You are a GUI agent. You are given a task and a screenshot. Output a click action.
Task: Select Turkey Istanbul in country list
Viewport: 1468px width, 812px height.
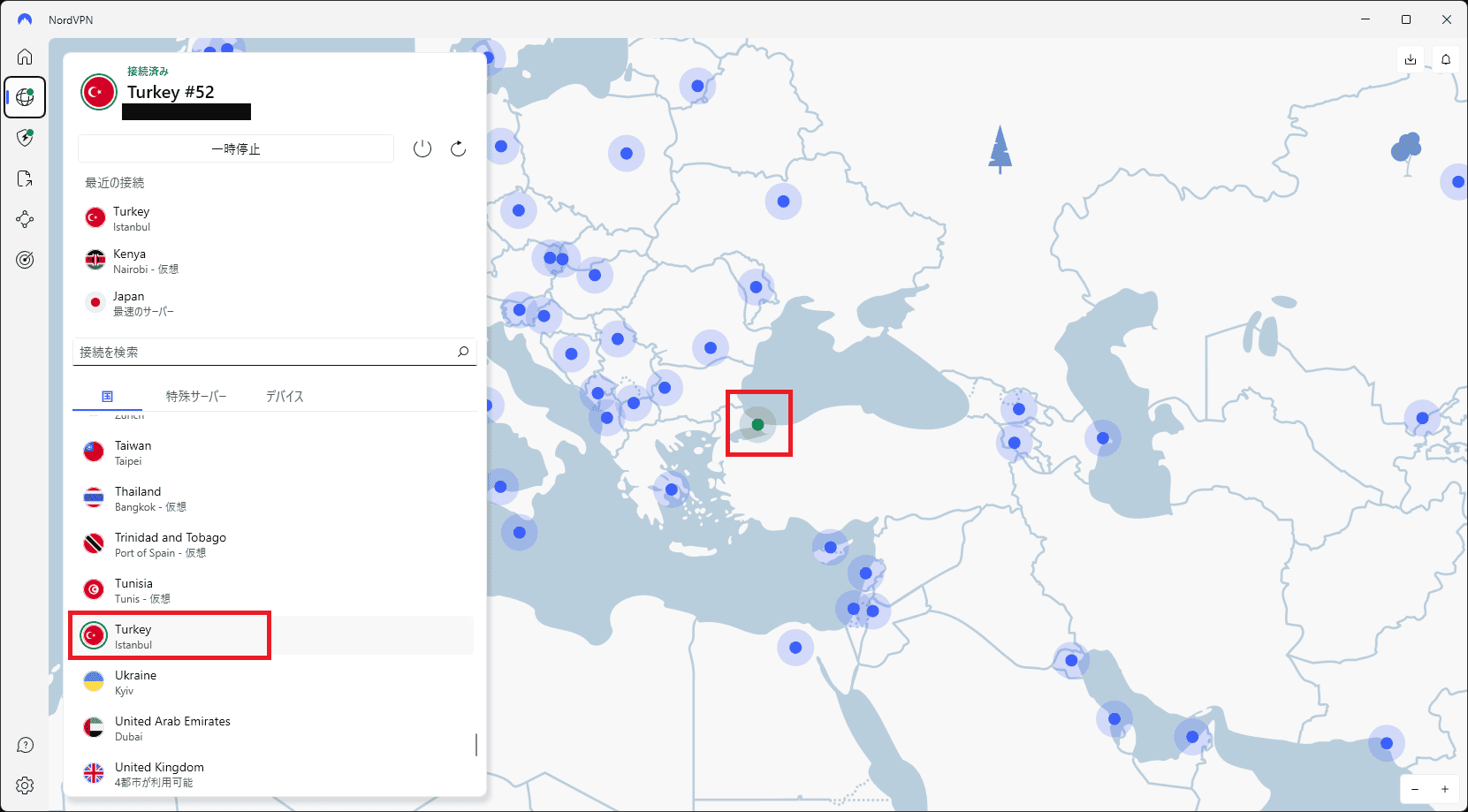pos(274,636)
